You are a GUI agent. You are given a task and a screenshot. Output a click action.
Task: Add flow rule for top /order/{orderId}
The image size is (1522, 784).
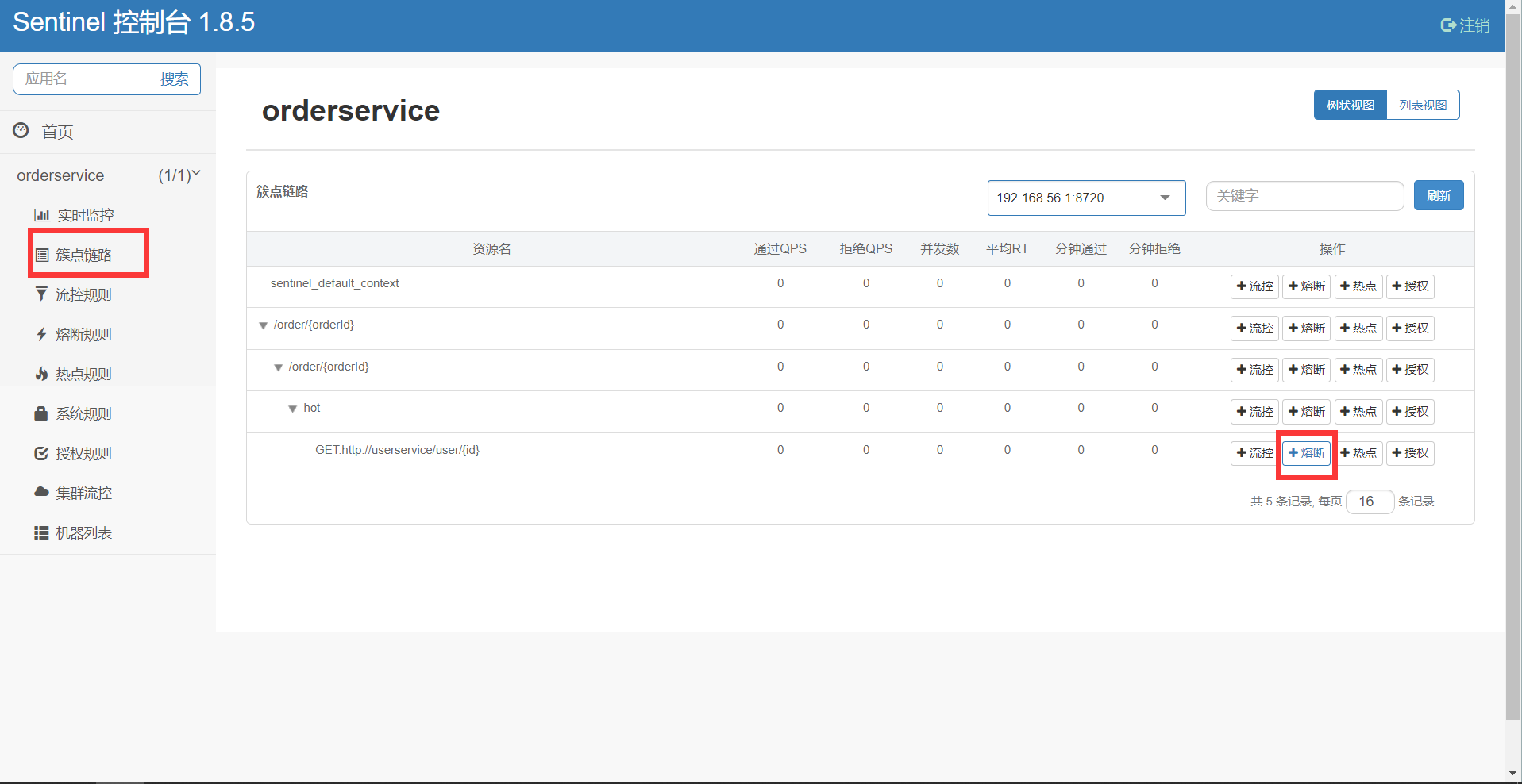coord(1254,329)
